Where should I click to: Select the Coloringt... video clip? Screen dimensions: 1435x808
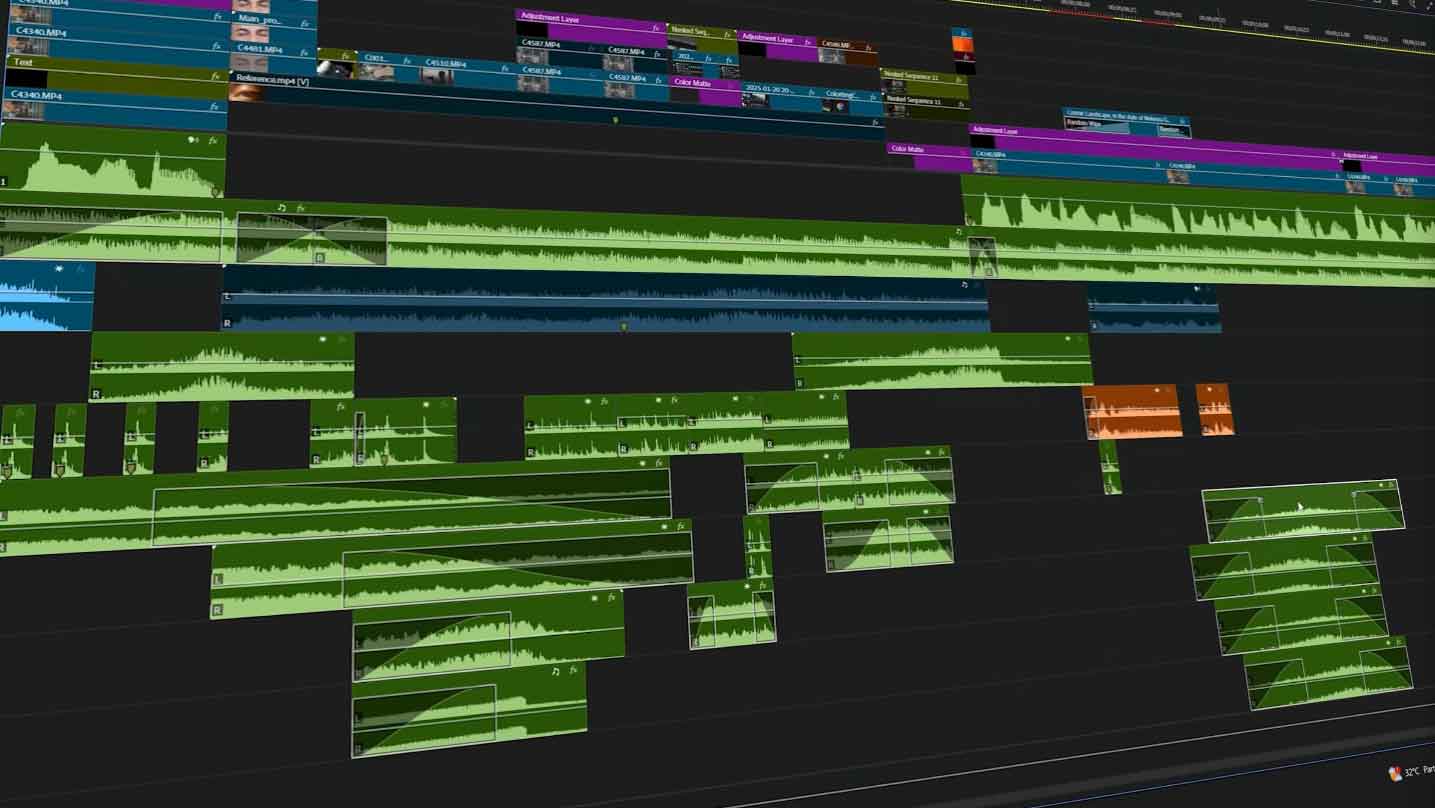(x=852, y=100)
